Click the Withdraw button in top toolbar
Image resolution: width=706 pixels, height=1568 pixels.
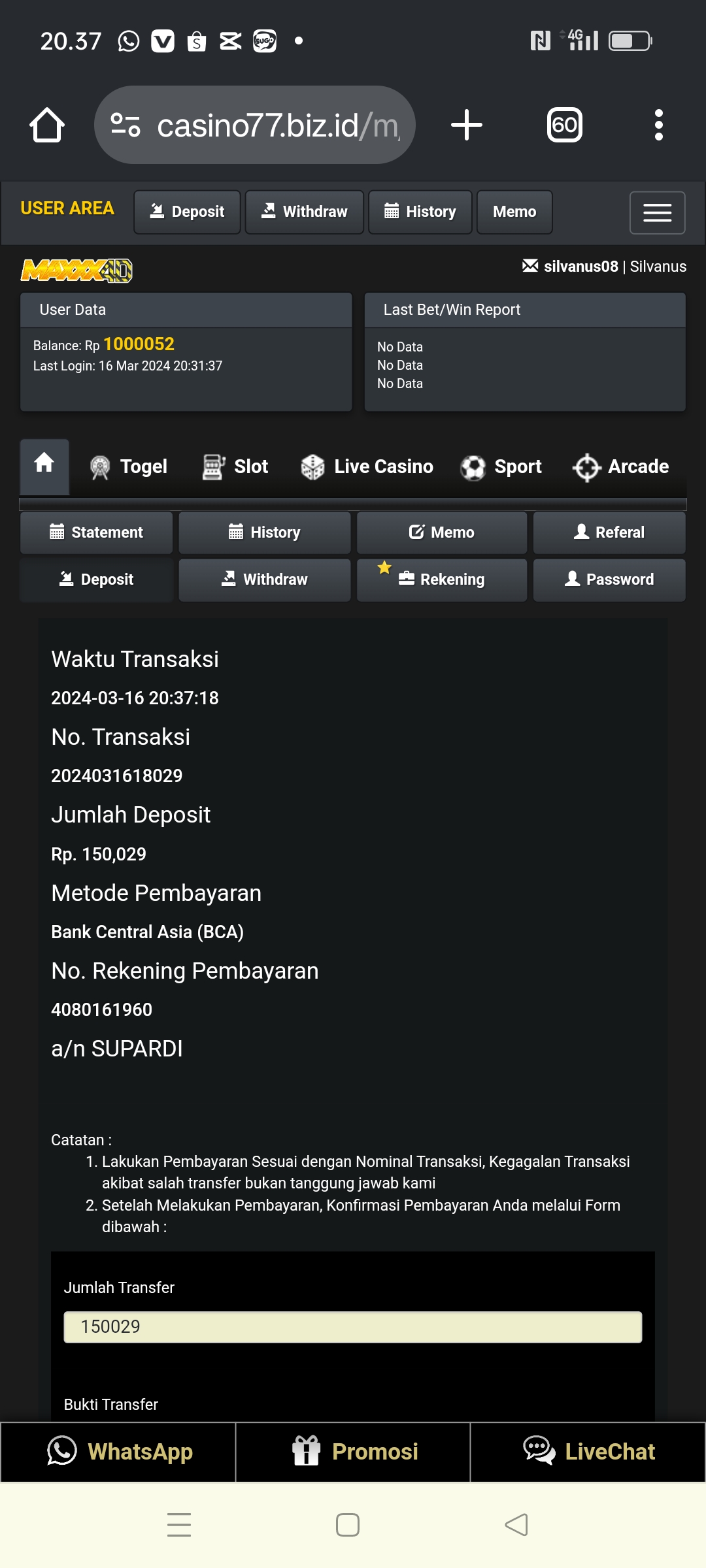[305, 212]
